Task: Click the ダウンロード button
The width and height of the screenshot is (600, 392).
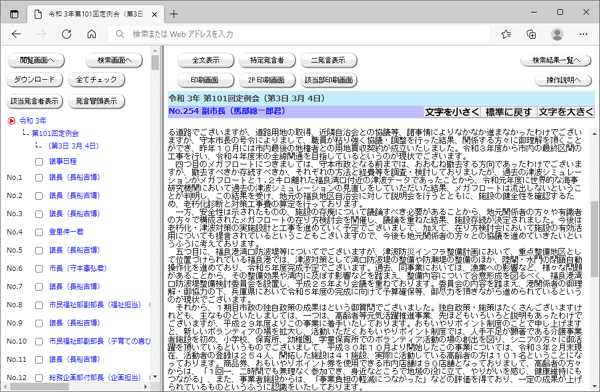Action: (34, 80)
